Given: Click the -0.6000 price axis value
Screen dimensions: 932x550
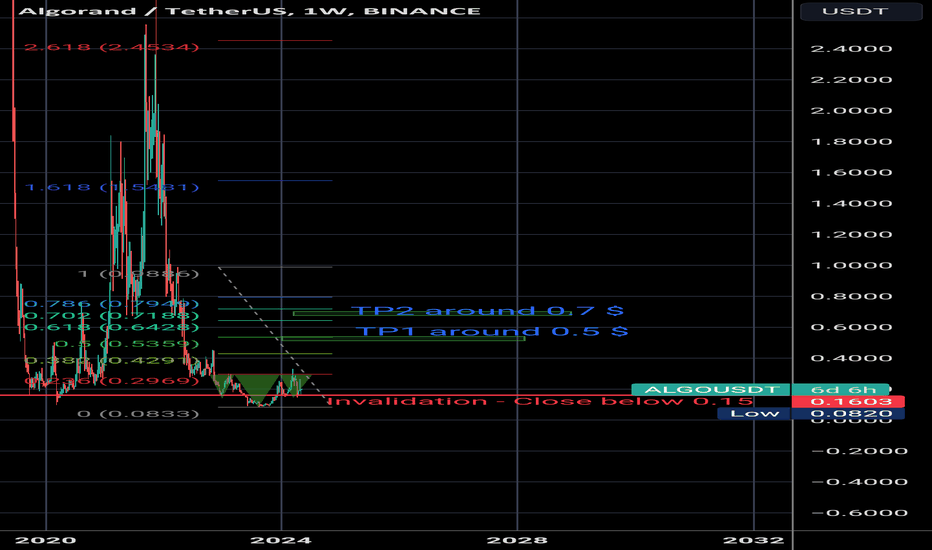Looking at the screenshot, I should point(859,513).
